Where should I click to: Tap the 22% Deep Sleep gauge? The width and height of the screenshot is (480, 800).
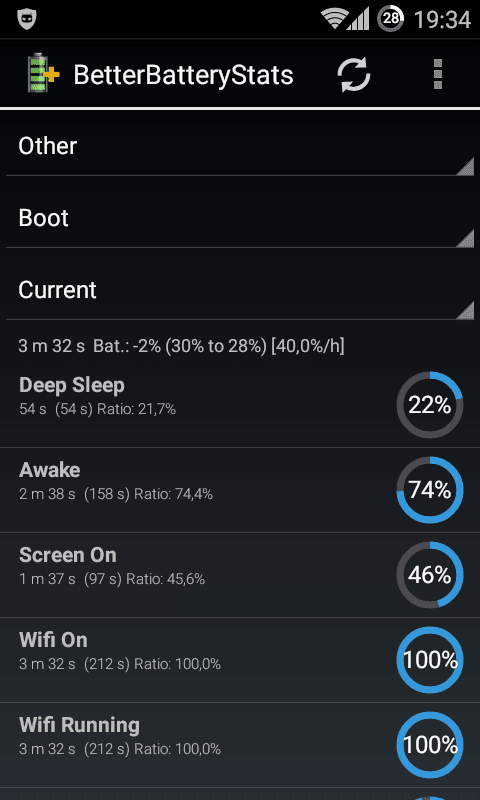coord(430,405)
